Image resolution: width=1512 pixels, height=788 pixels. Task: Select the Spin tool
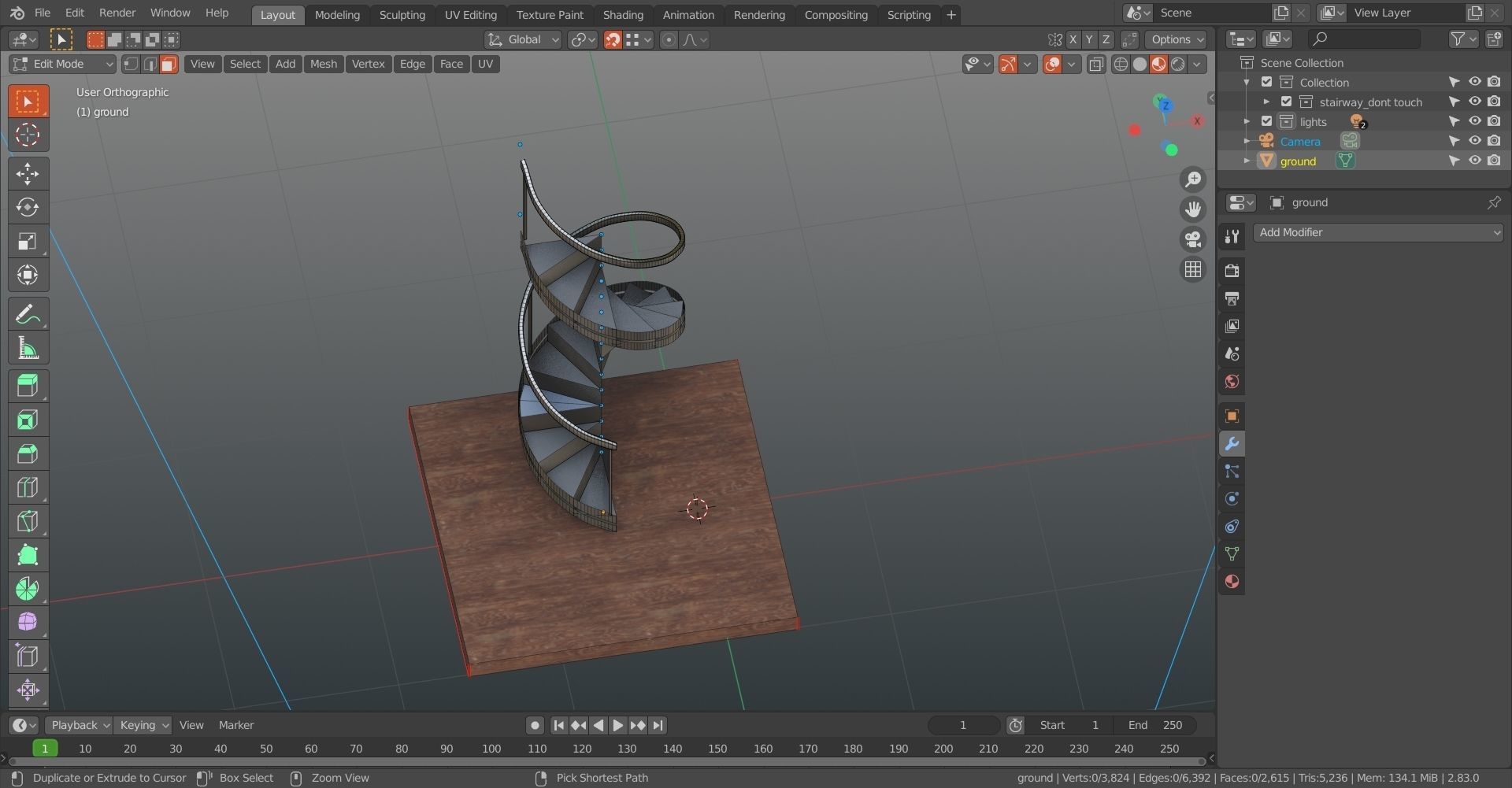(x=28, y=589)
